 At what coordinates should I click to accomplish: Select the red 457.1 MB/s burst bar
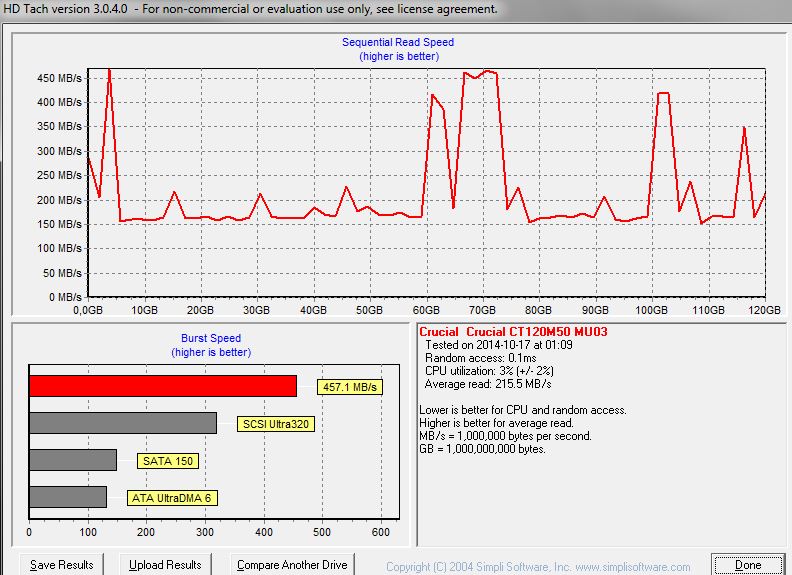163,386
